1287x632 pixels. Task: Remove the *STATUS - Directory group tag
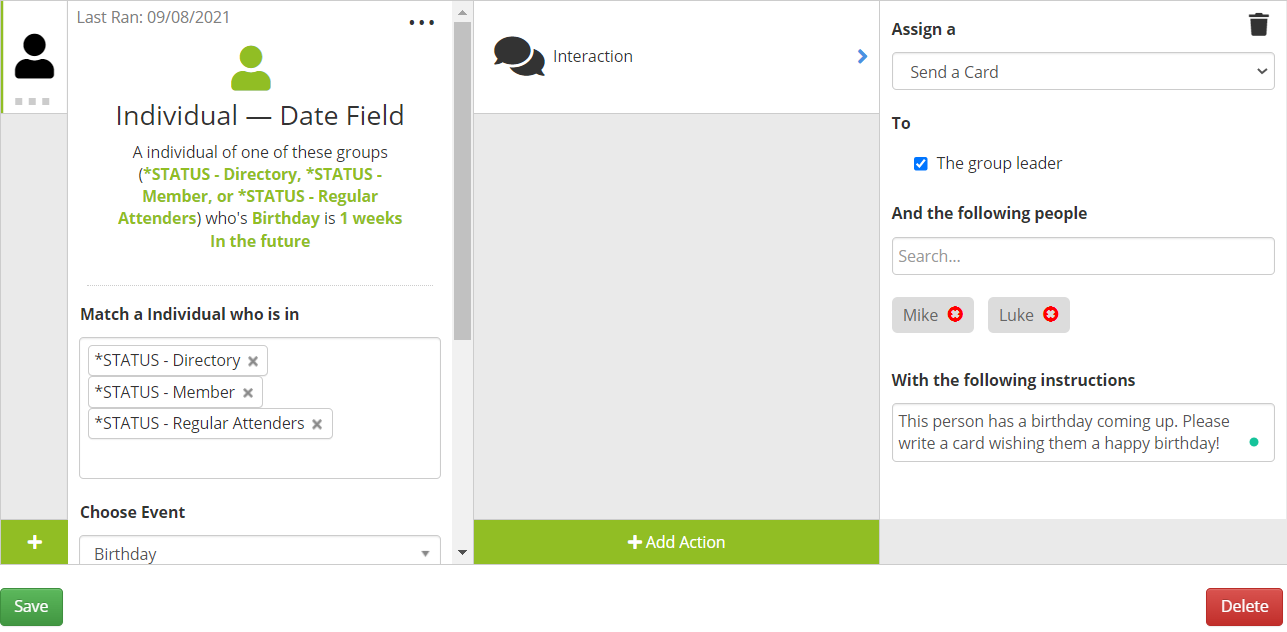coord(253,361)
